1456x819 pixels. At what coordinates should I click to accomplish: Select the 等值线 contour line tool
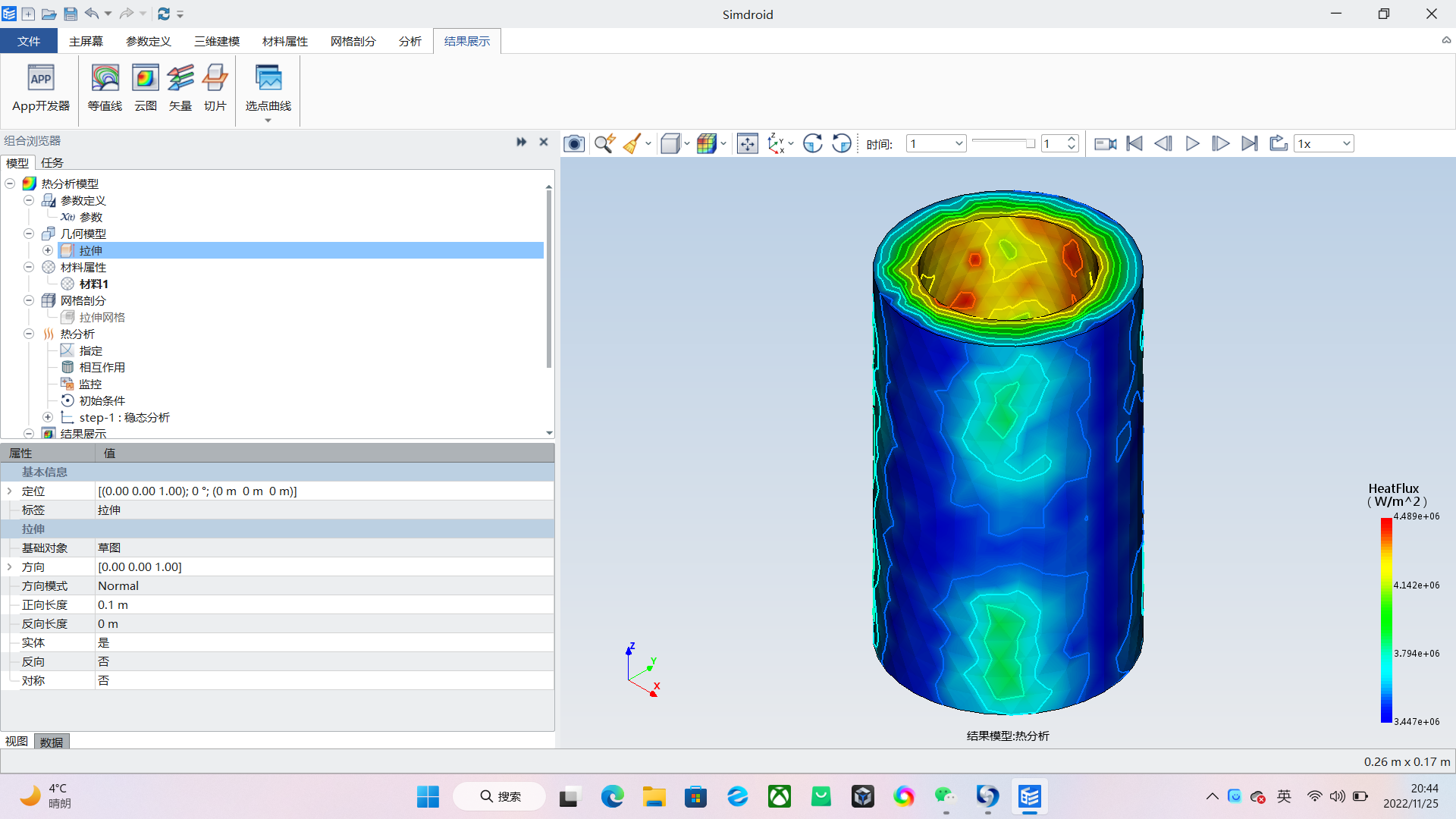[105, 88]
